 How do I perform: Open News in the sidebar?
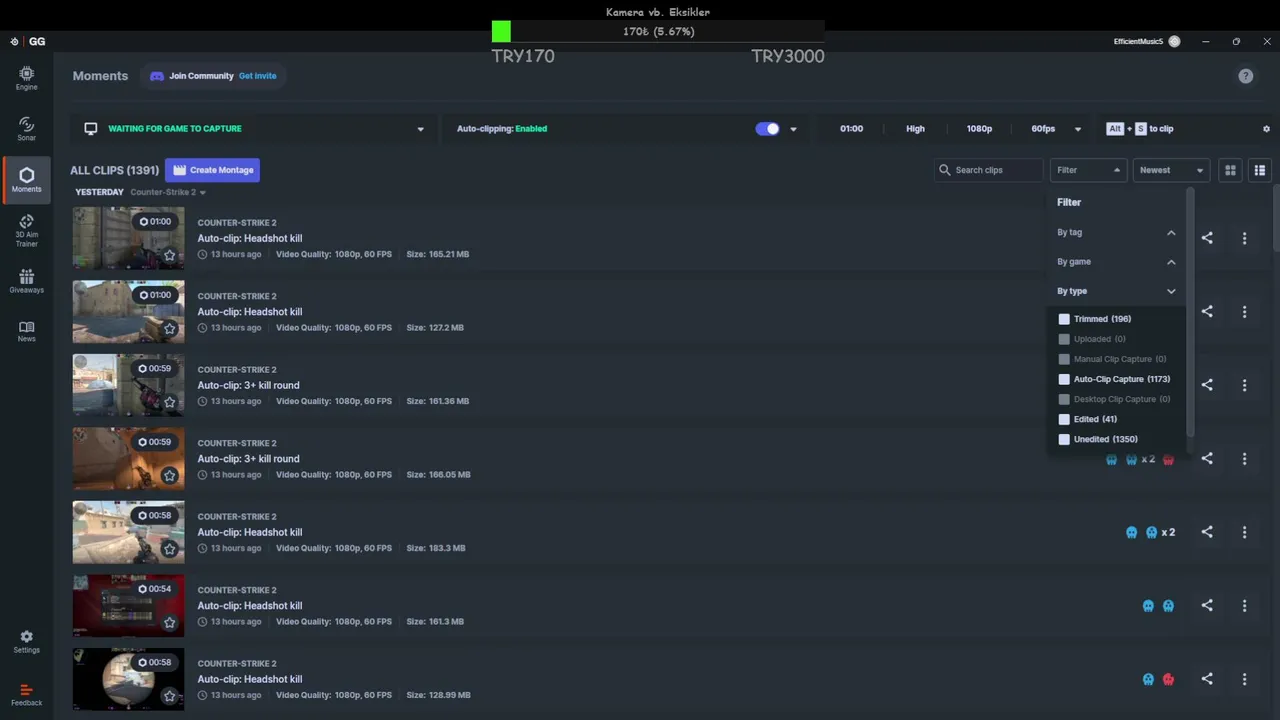(26, 332)
